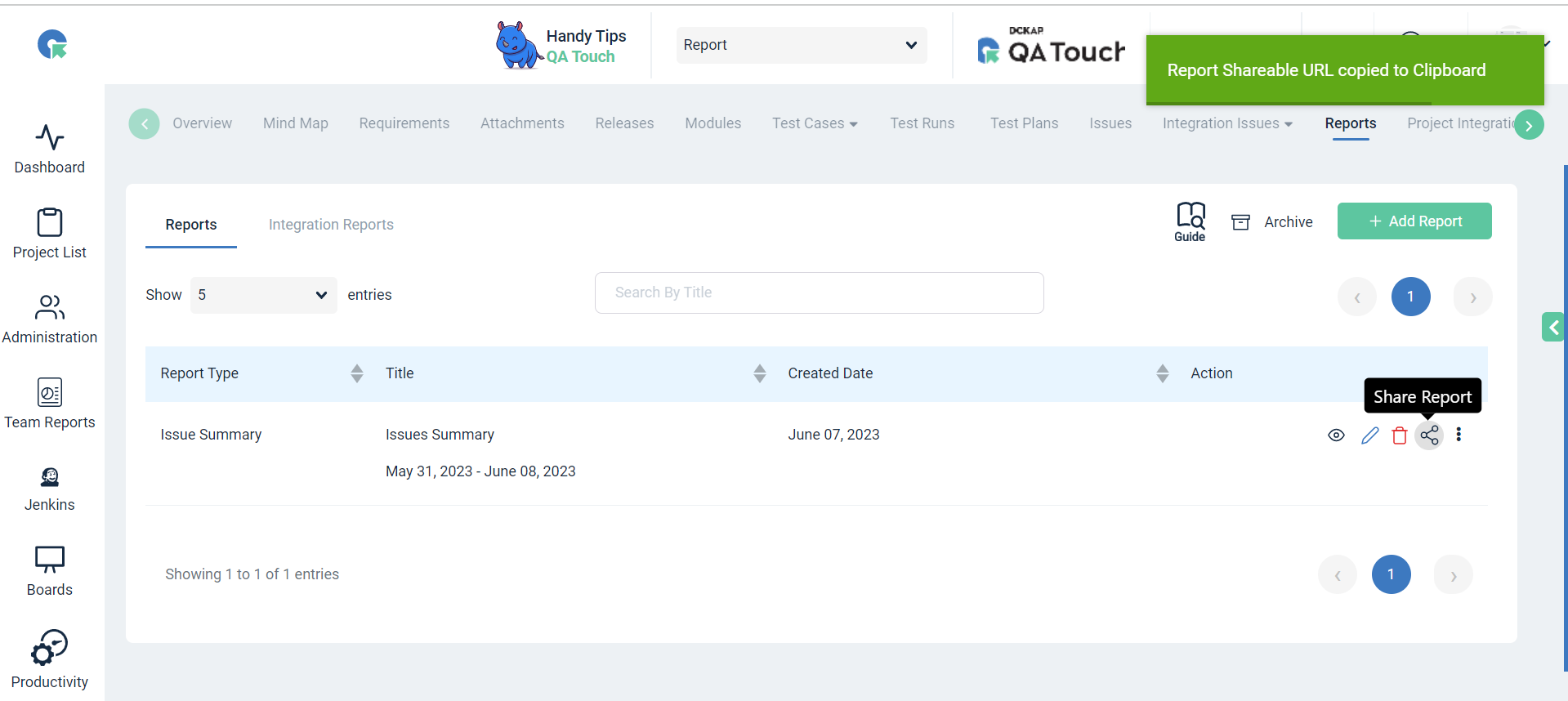View the Issues Summary report with eye icon
1568x701 pixels.
click(1337, 435)
